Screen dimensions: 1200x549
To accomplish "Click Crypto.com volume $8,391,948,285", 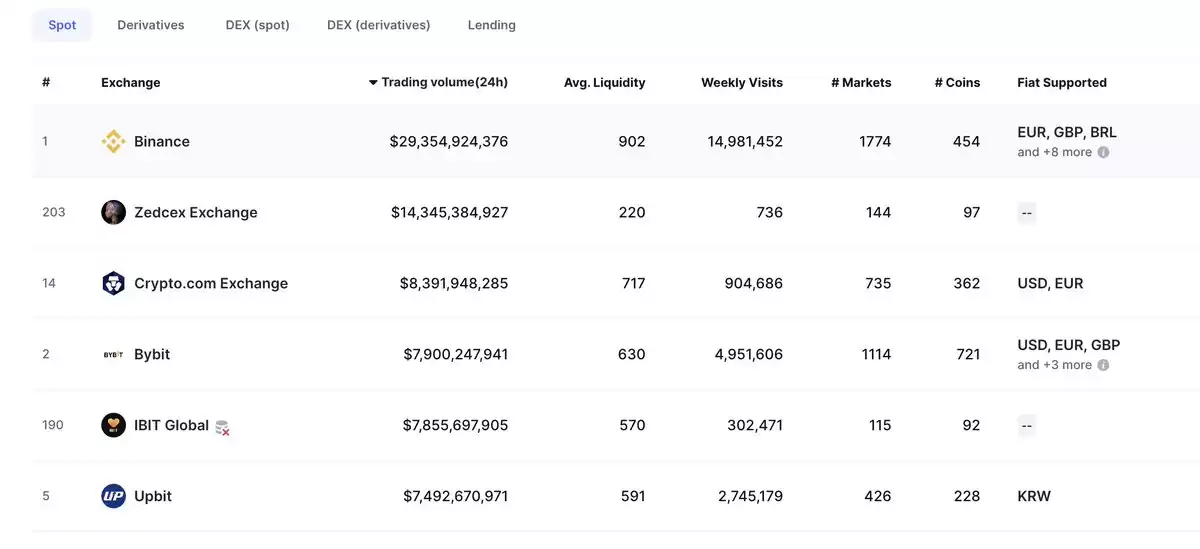I will 454,283.
